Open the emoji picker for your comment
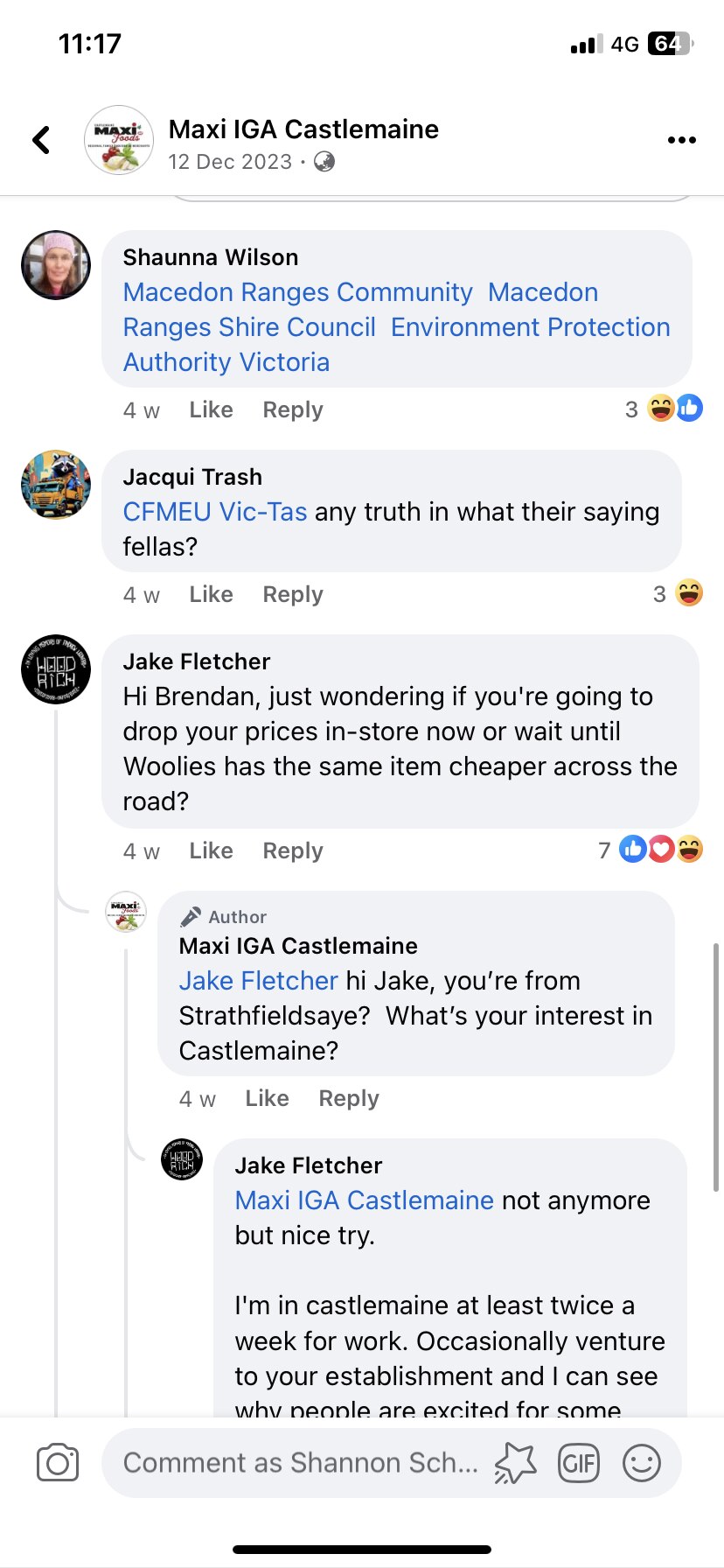The width and height of the screenshot is (724, 1568). [x=641, y=1461]
